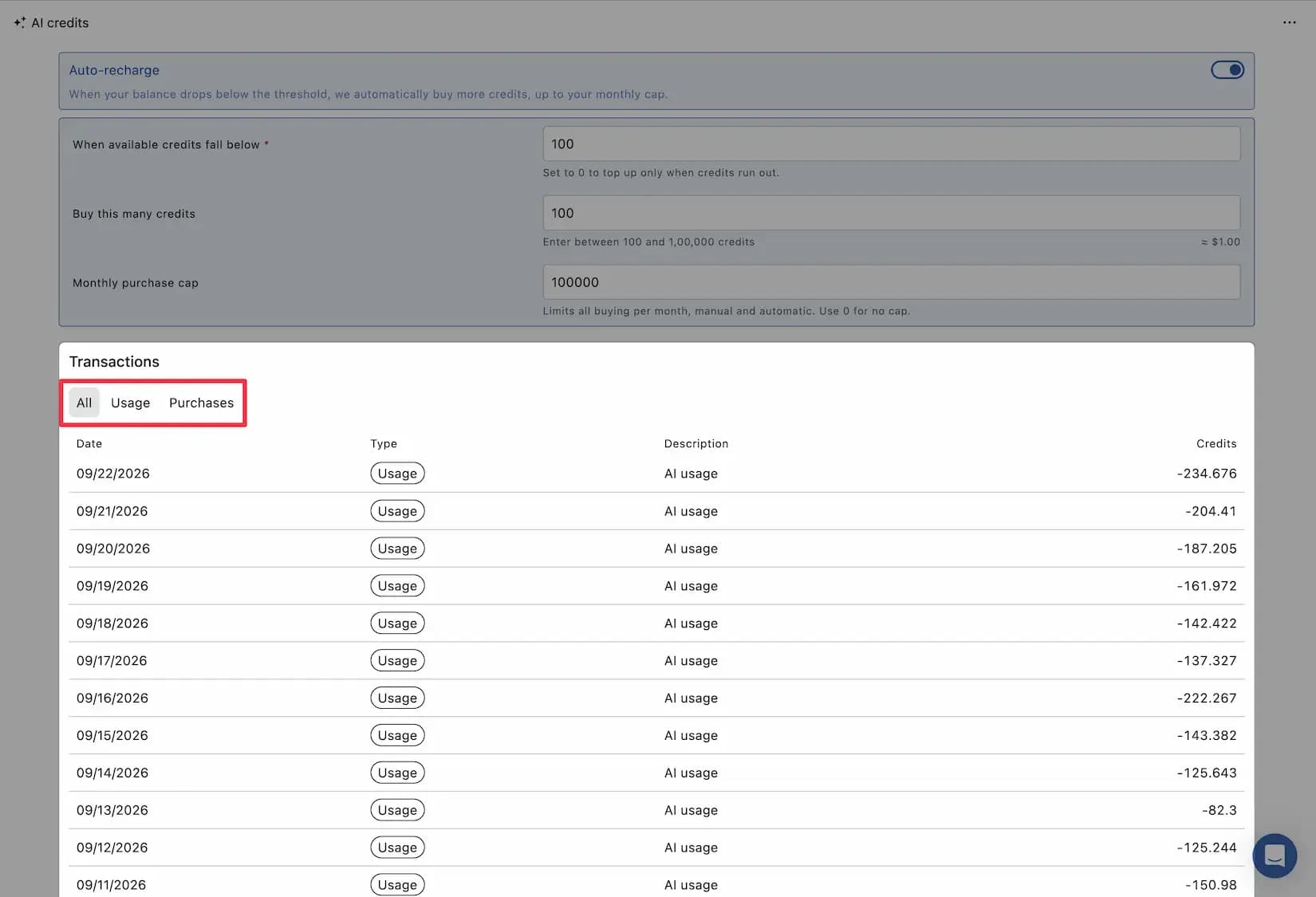Viewport: 1316px width, 897px height.
Task: Select the 09/21/2026 transaction row
Action: click(x=656, y=511)
